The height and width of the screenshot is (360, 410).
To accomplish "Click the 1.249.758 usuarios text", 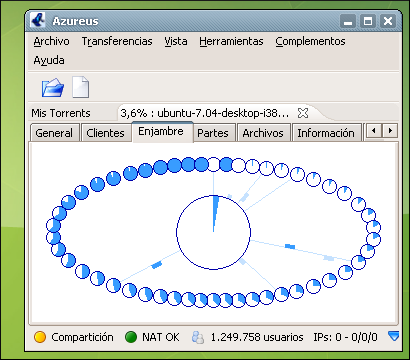I will coord(257,337).
